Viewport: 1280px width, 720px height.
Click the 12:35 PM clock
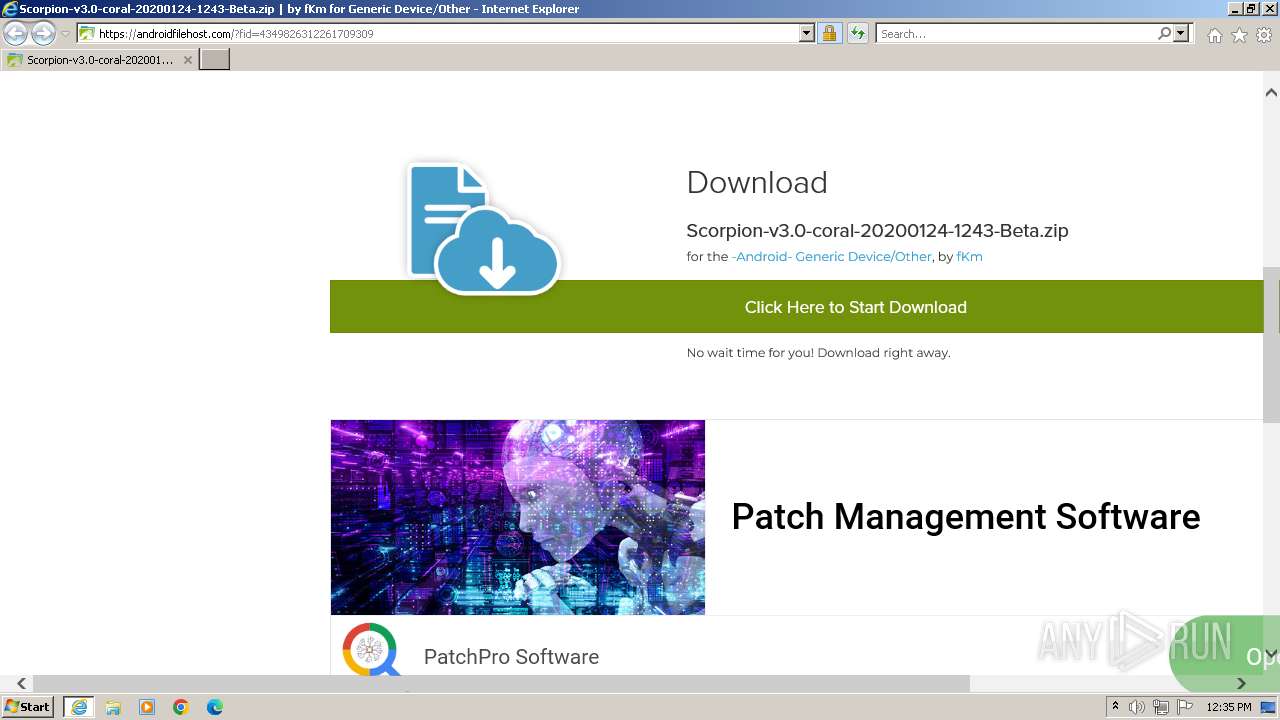(x=1229, y=707)
